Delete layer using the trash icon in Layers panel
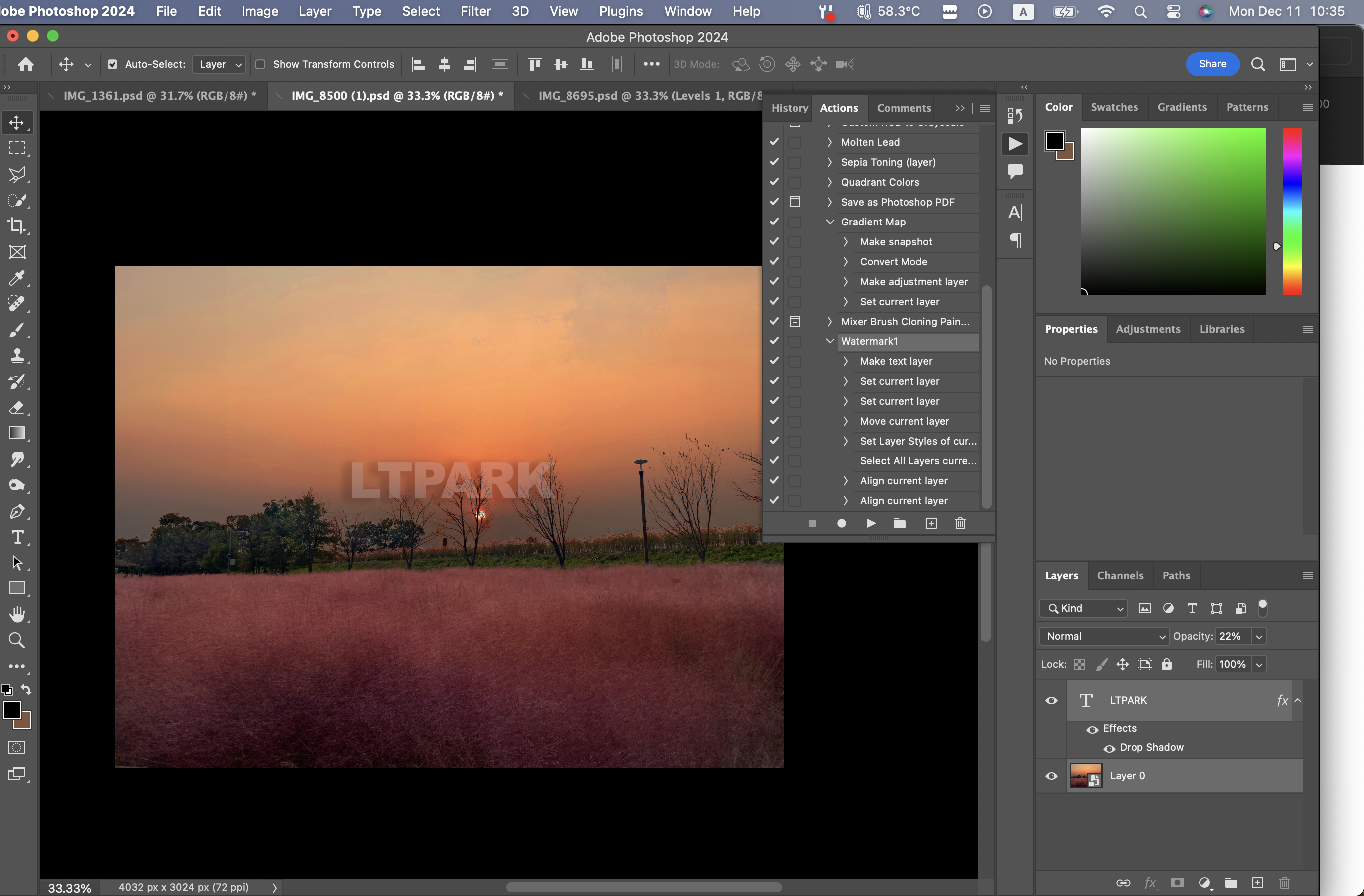Viewport: 1364px width, 896px height. click(x=1284, y=882)
